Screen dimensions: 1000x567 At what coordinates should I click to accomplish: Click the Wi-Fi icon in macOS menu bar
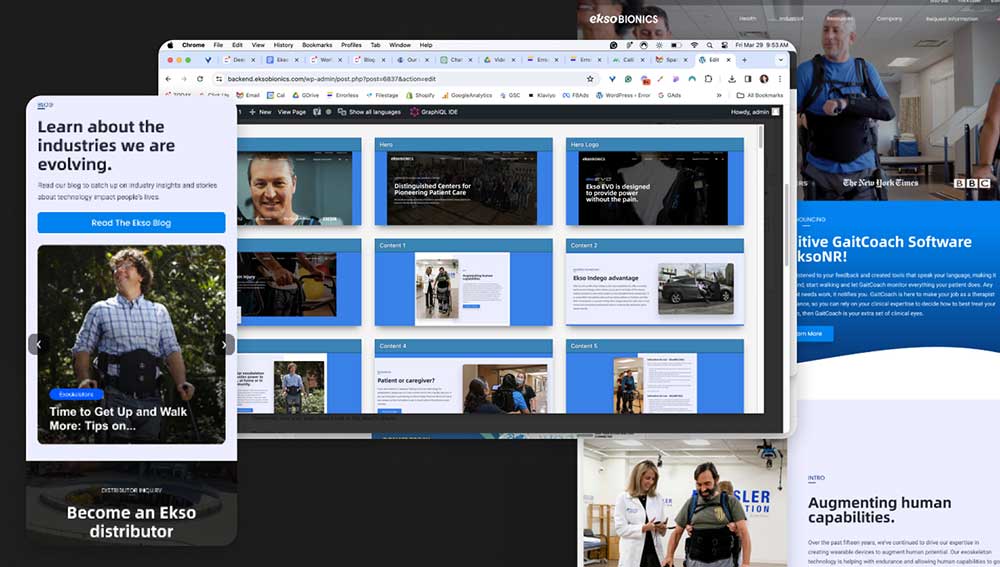coord(693,45)
